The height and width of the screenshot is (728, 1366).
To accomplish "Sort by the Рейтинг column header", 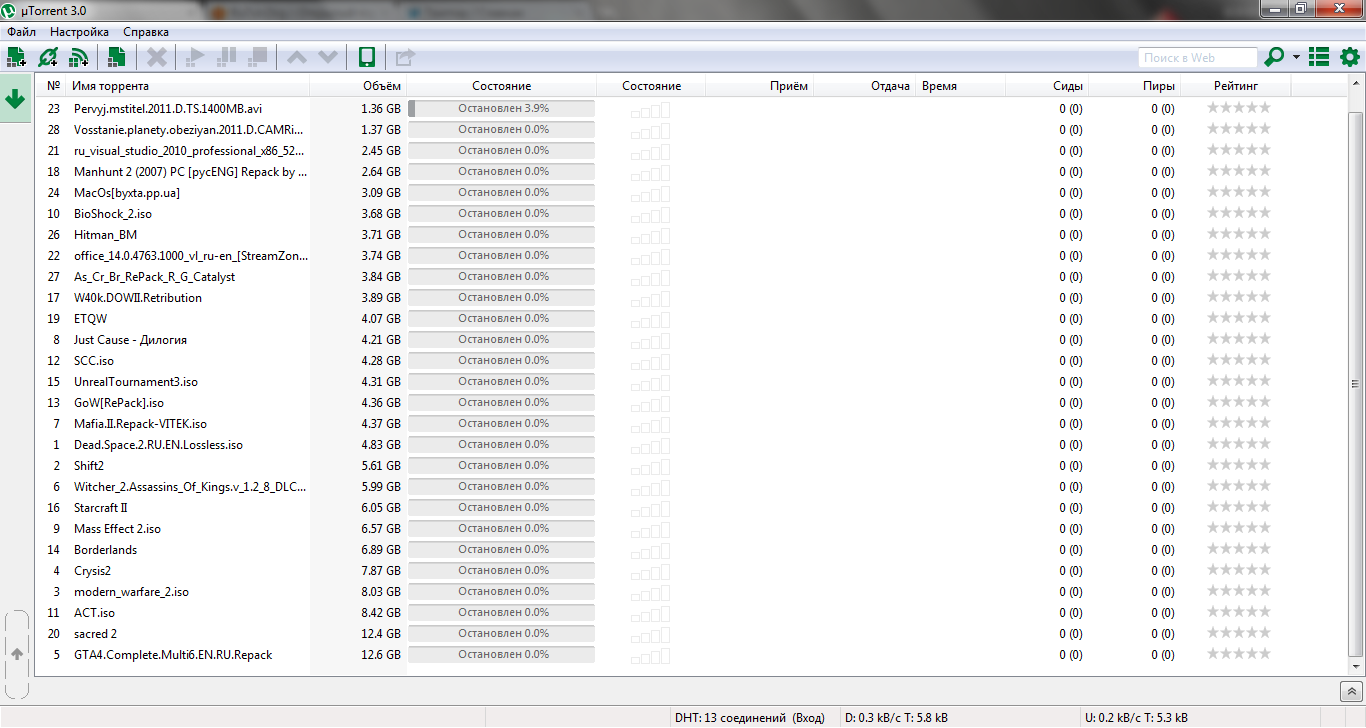I will pyautogui.click(x=1236, y=86).
